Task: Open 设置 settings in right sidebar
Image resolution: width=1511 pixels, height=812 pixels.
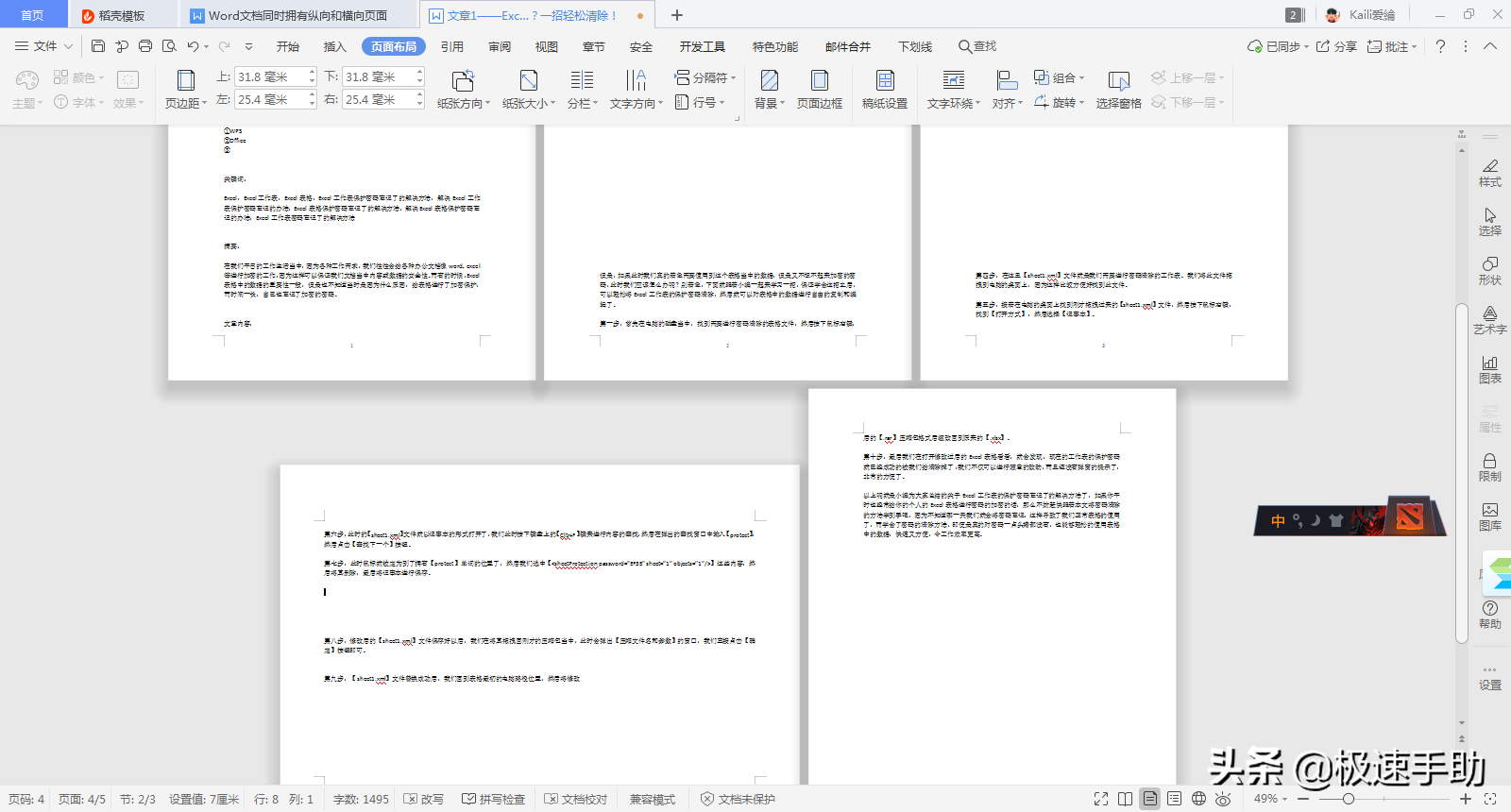Action: (1490, 678)
